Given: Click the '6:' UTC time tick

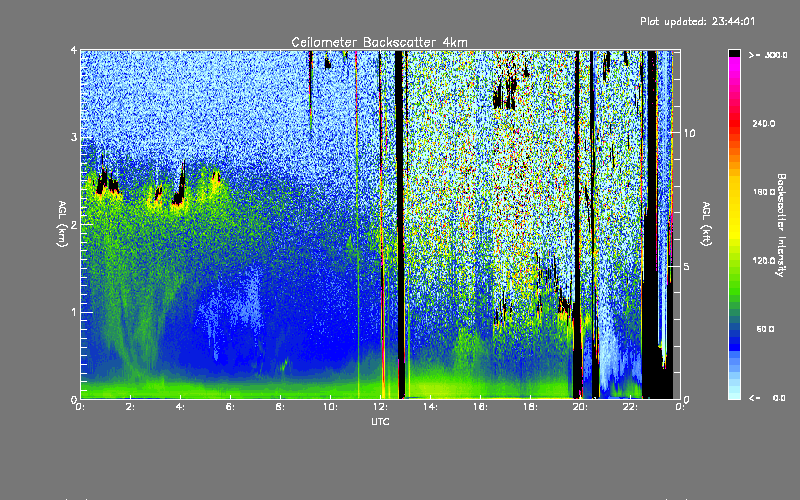Looking at the screenshot, I should (230, 407).
